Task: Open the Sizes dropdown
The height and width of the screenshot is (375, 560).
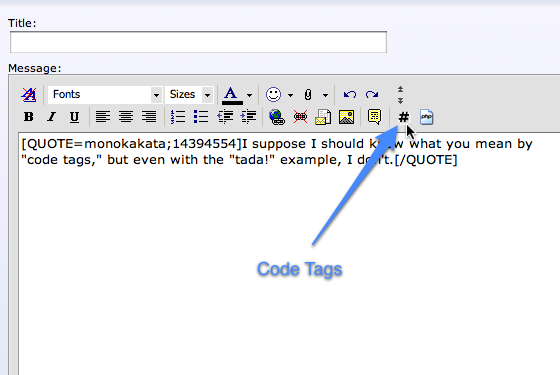Action: point(189,95)
